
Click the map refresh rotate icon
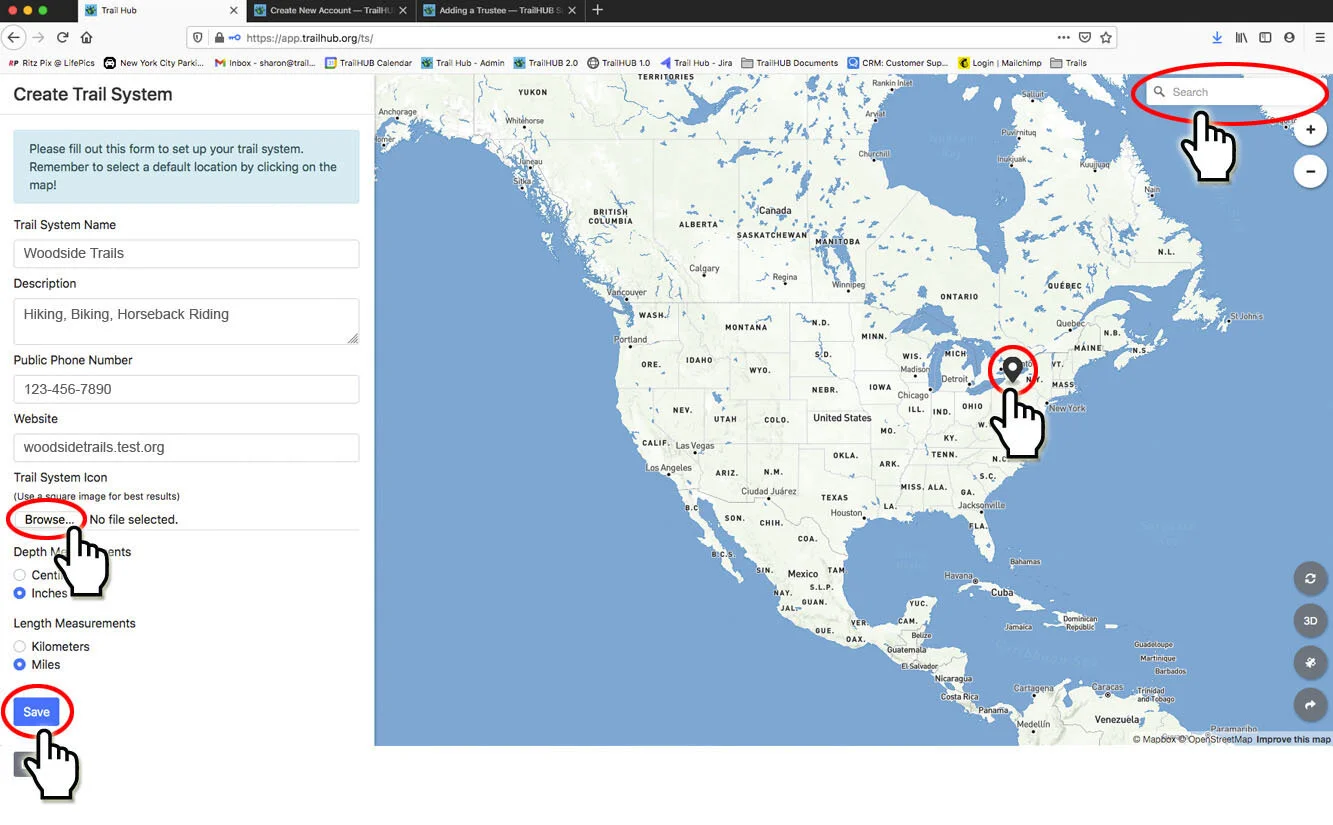point(1310,578)
